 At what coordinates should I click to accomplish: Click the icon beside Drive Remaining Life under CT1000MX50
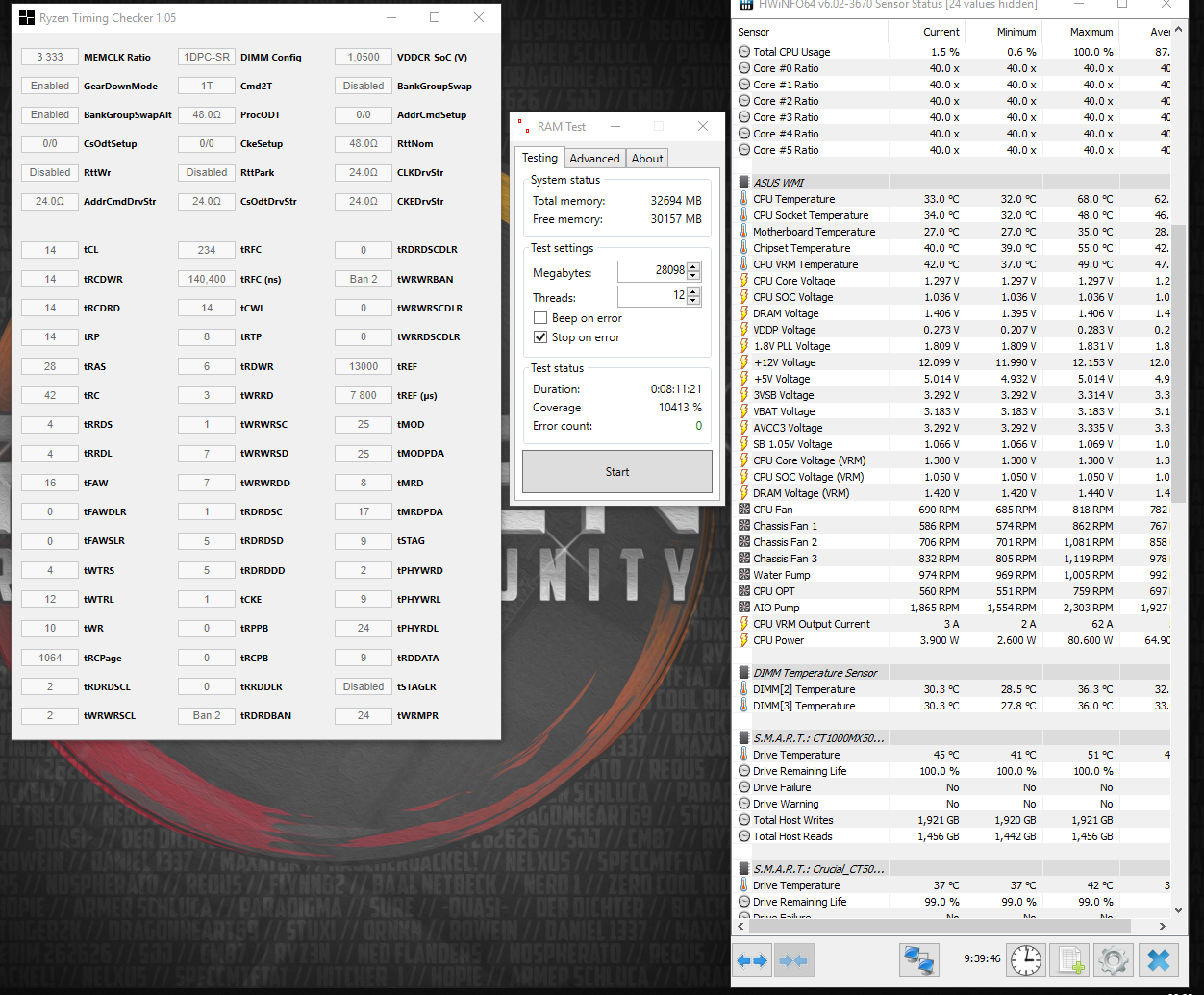pyautogui.click(x=744, y=771)
